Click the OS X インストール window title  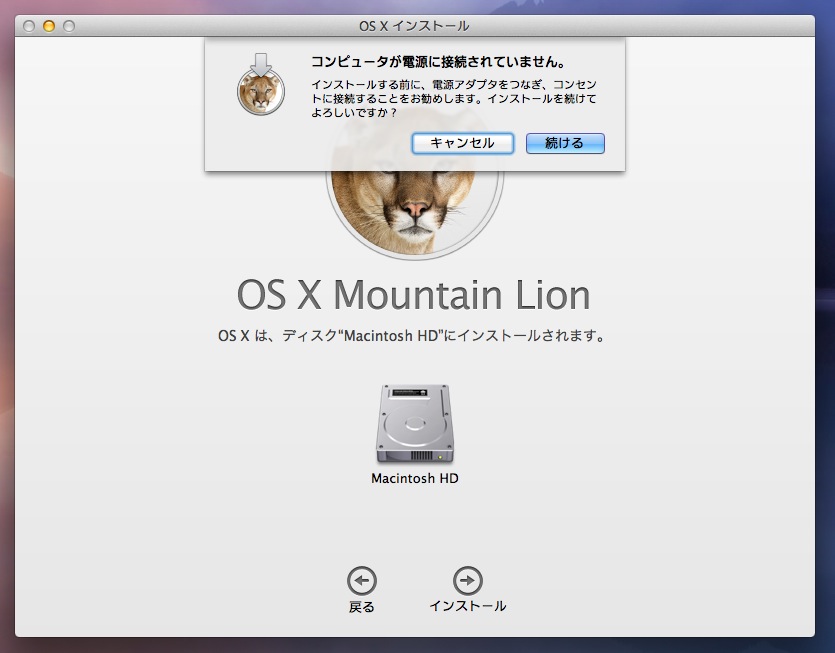[x=414, y=26]
